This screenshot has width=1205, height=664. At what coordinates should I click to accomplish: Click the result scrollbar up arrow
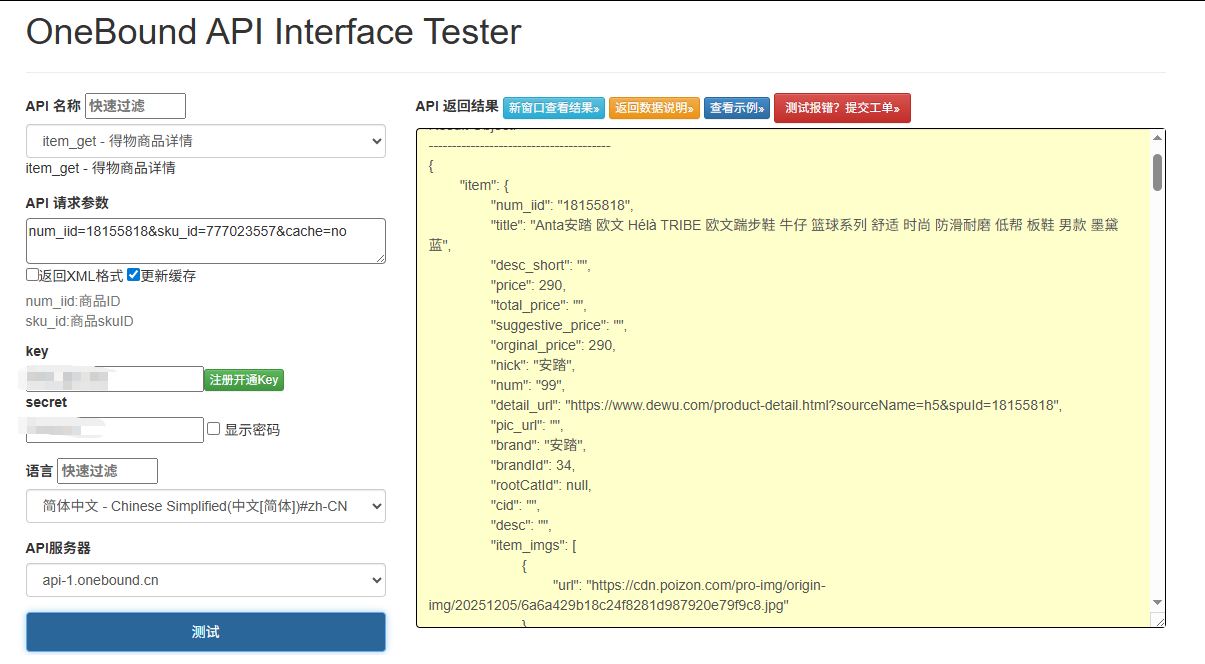(1157, 138)
